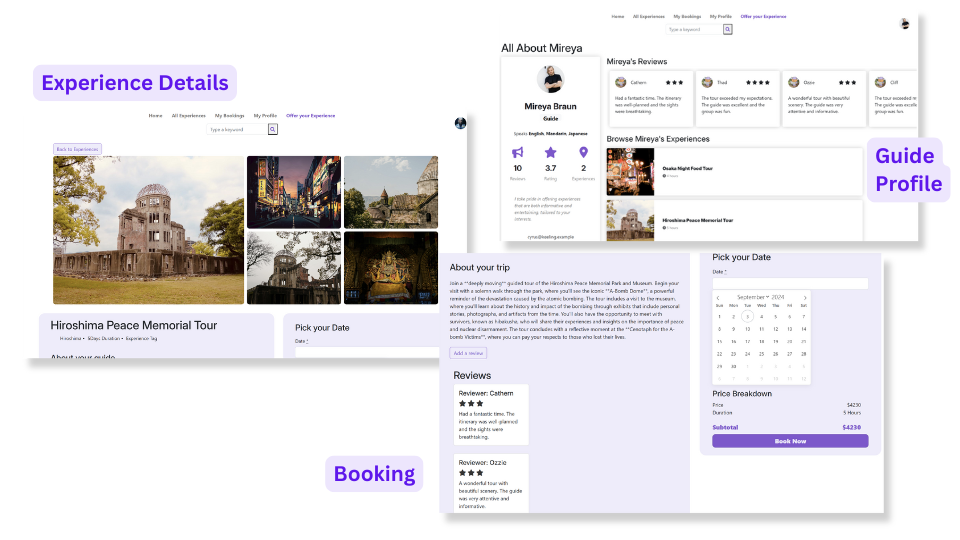Open Home on Experience Details nav bar
The image size is (960, 540).
(156, 115)
